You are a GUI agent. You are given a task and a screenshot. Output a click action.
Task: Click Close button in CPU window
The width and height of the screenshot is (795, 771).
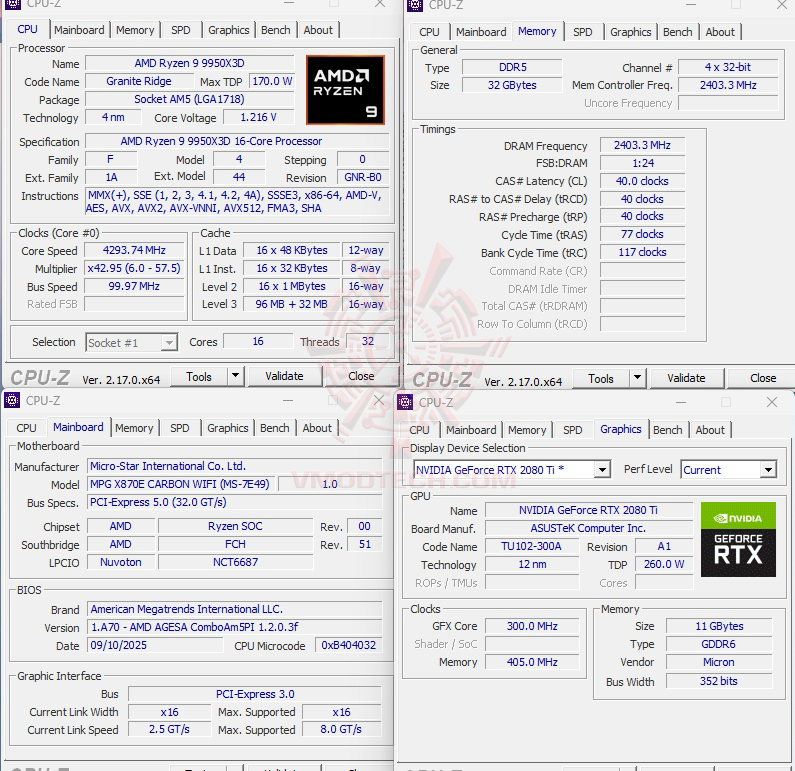click(361, 376)
